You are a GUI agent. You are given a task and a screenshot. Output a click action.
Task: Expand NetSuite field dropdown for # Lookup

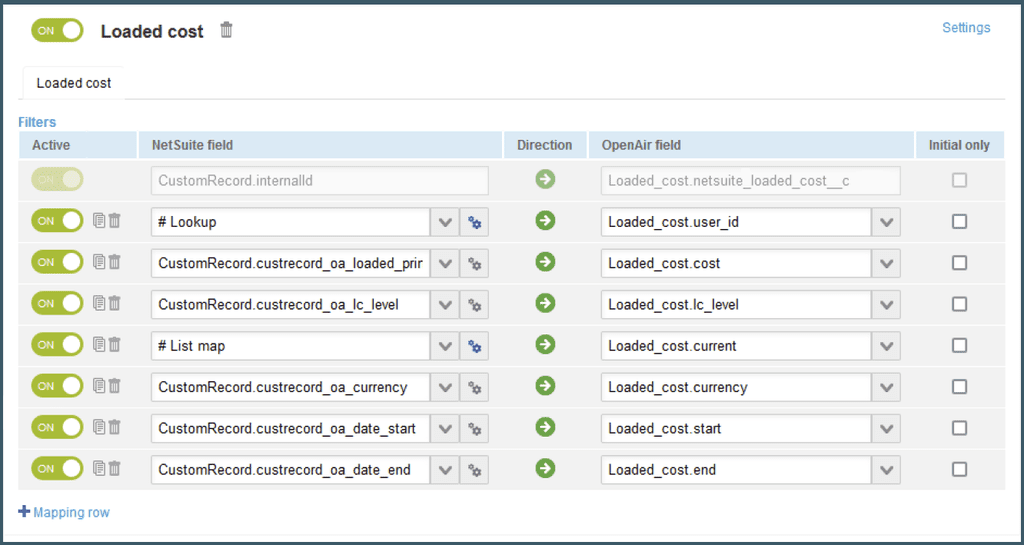pyautogui.click(x=445, y=222)
